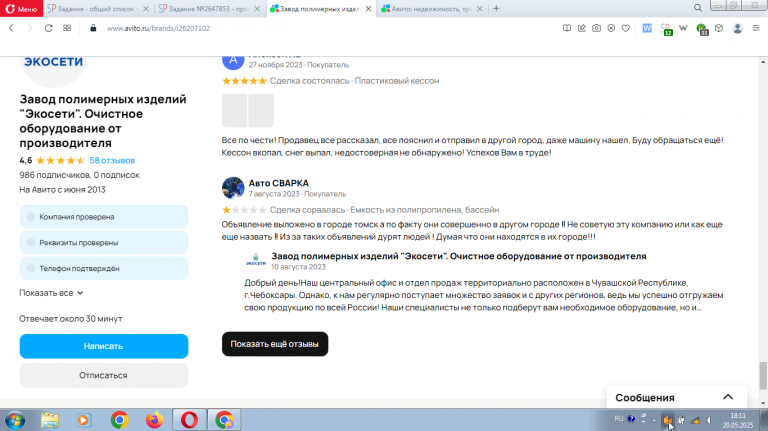Load more with Показать ещё отзывы
The width and height of the screenshot is (768, 431).
(275, 344)
